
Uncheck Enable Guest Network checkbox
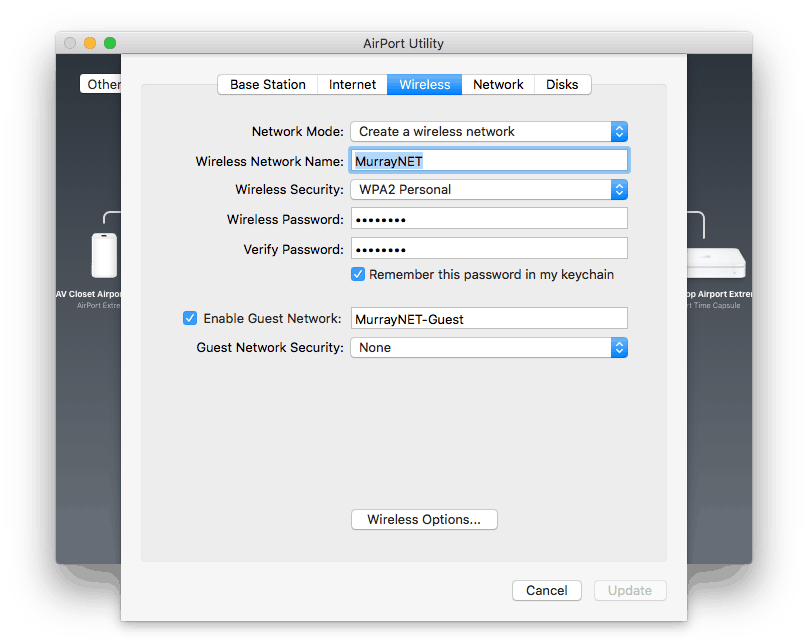pos(190,318)
